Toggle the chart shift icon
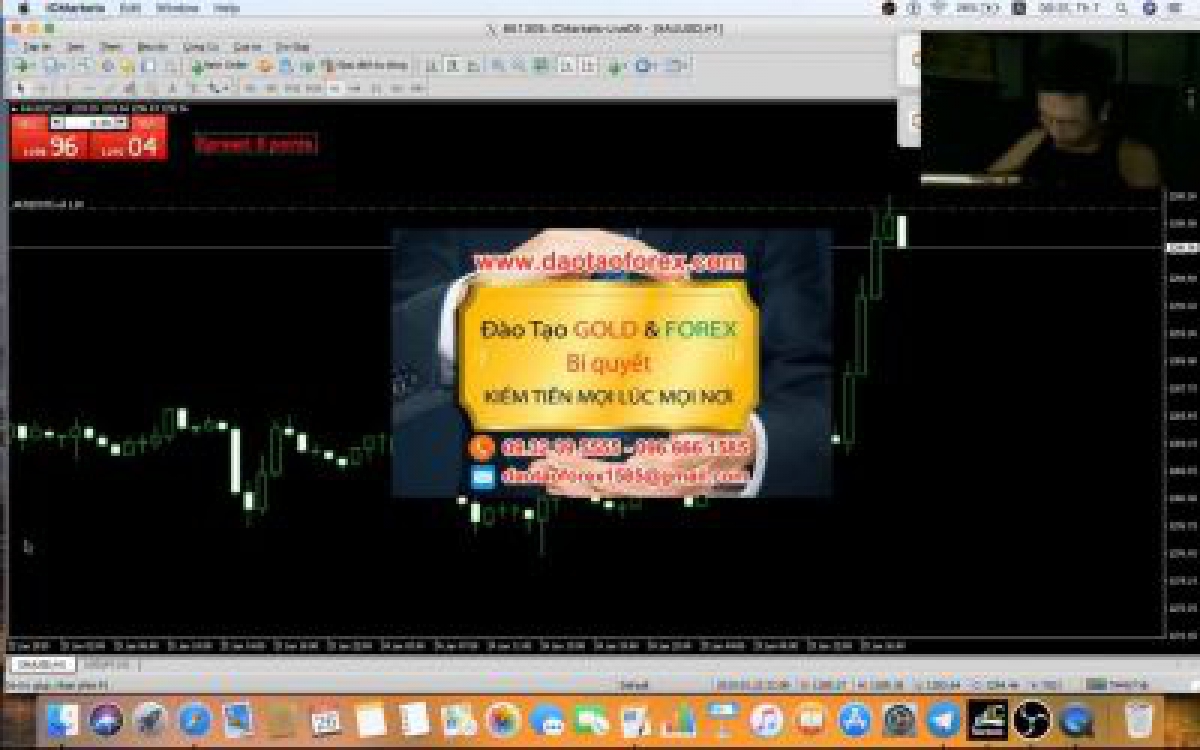This screenshot has height=750, width=1200. tap(588, 65)
